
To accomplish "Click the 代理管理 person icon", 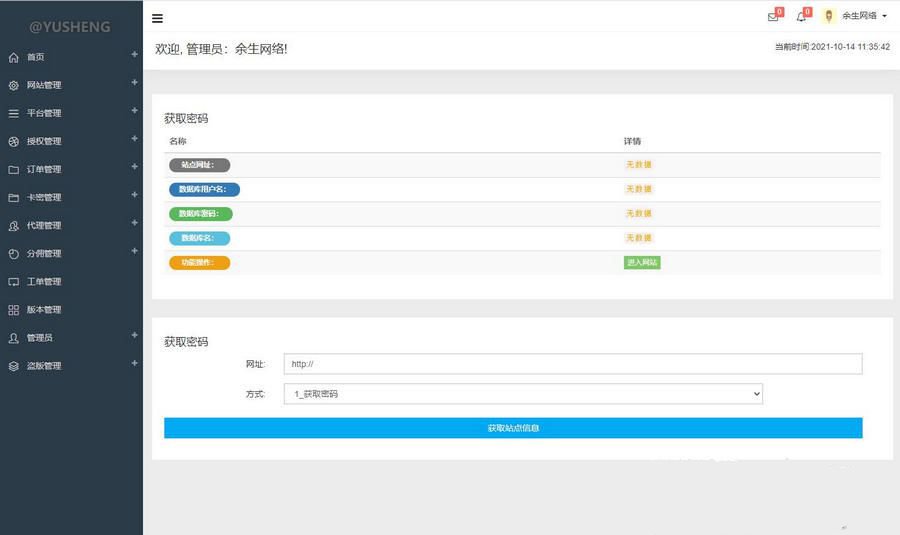I will (x=14, y=226).
